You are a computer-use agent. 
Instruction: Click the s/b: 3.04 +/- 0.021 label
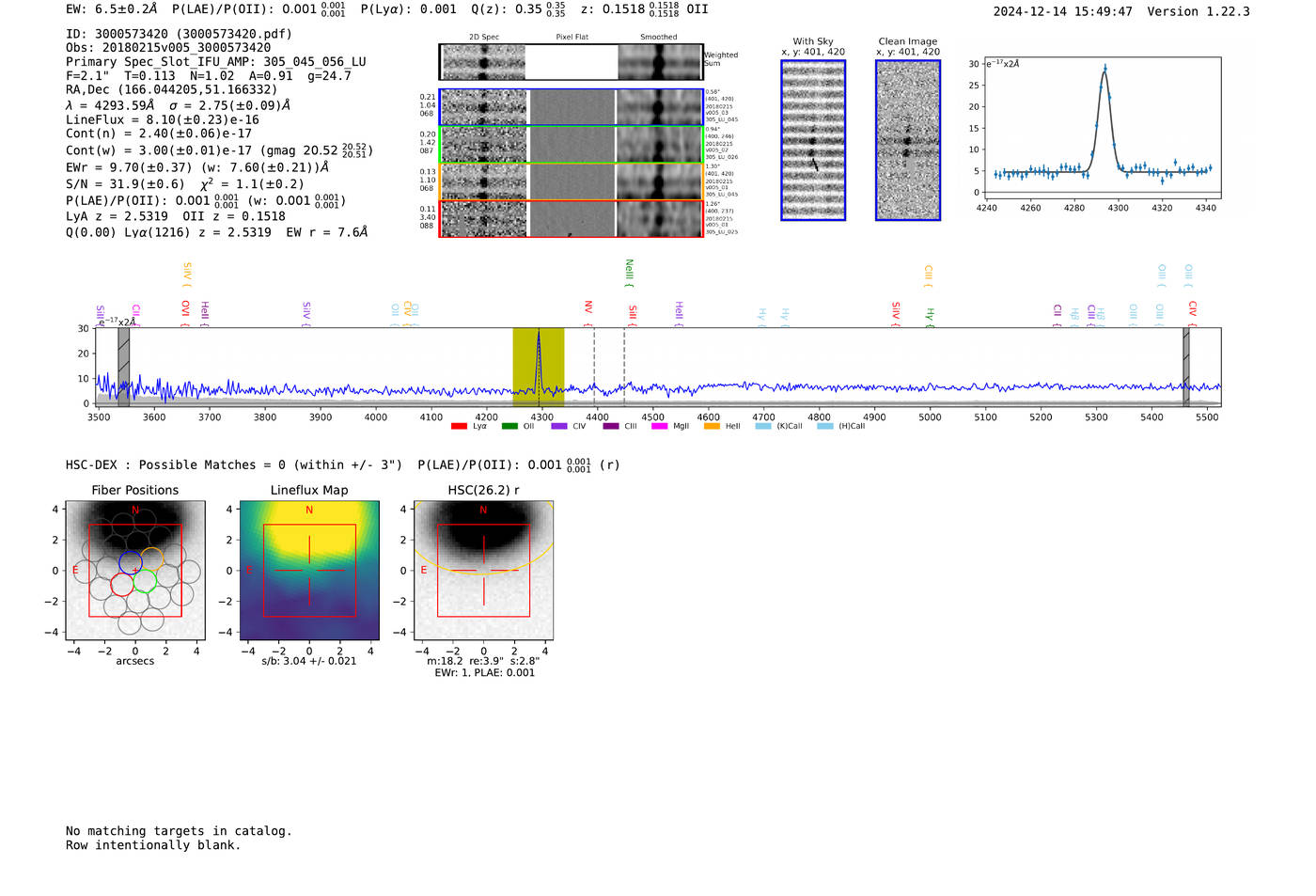(x=309, y=661)
